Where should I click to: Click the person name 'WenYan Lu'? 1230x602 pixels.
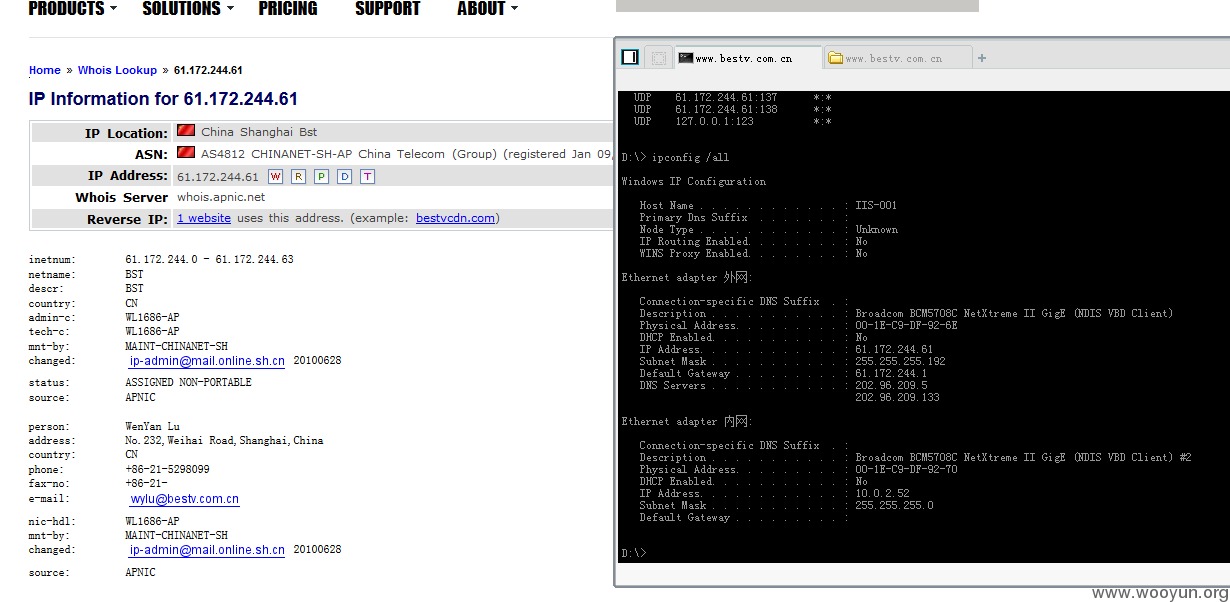tap(152, 427)
